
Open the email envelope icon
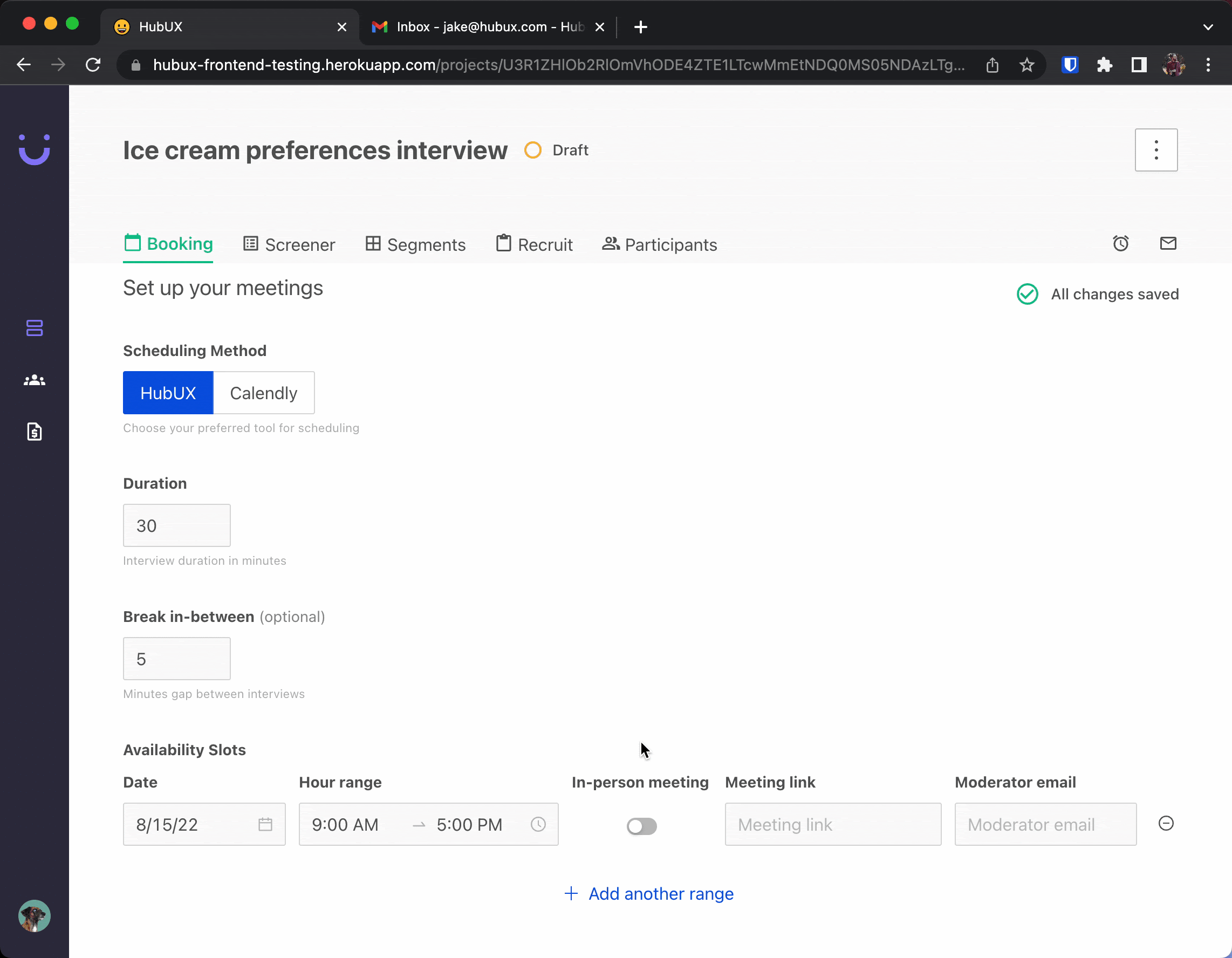[x=1168, y=243]
